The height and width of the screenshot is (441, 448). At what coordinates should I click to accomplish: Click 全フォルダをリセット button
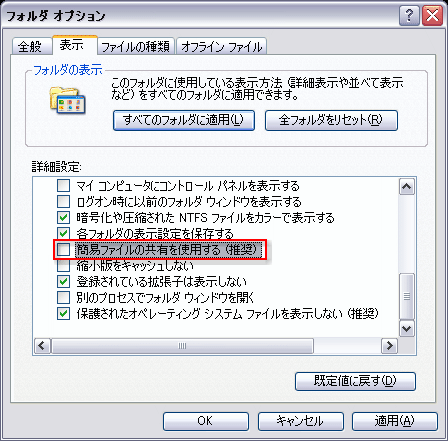331,120
